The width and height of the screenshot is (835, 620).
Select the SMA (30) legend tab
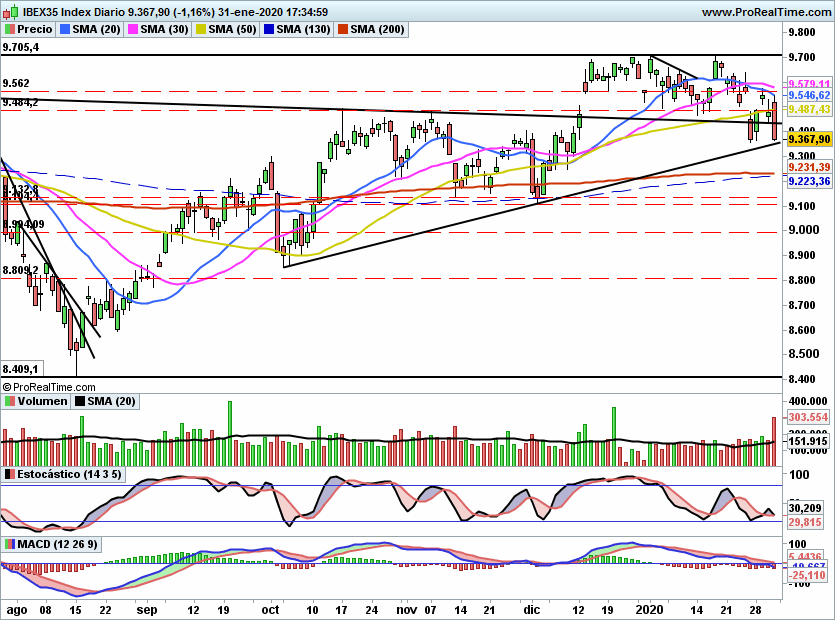pos(161,30)
